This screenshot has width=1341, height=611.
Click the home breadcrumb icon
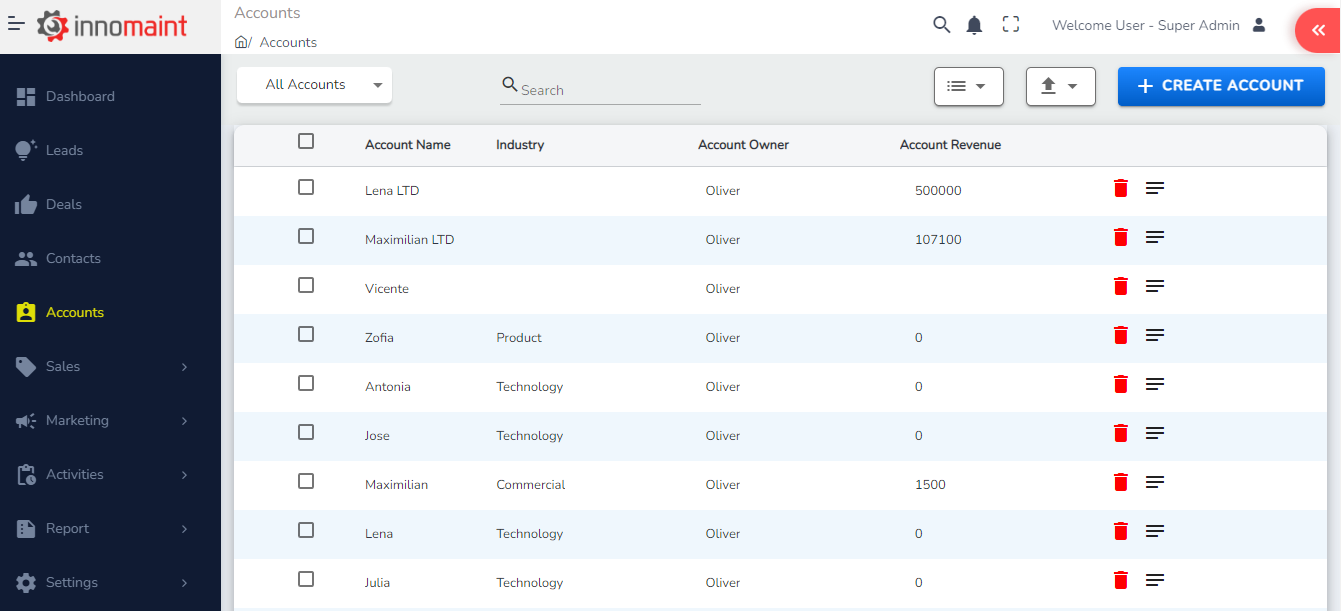[241, 42]
